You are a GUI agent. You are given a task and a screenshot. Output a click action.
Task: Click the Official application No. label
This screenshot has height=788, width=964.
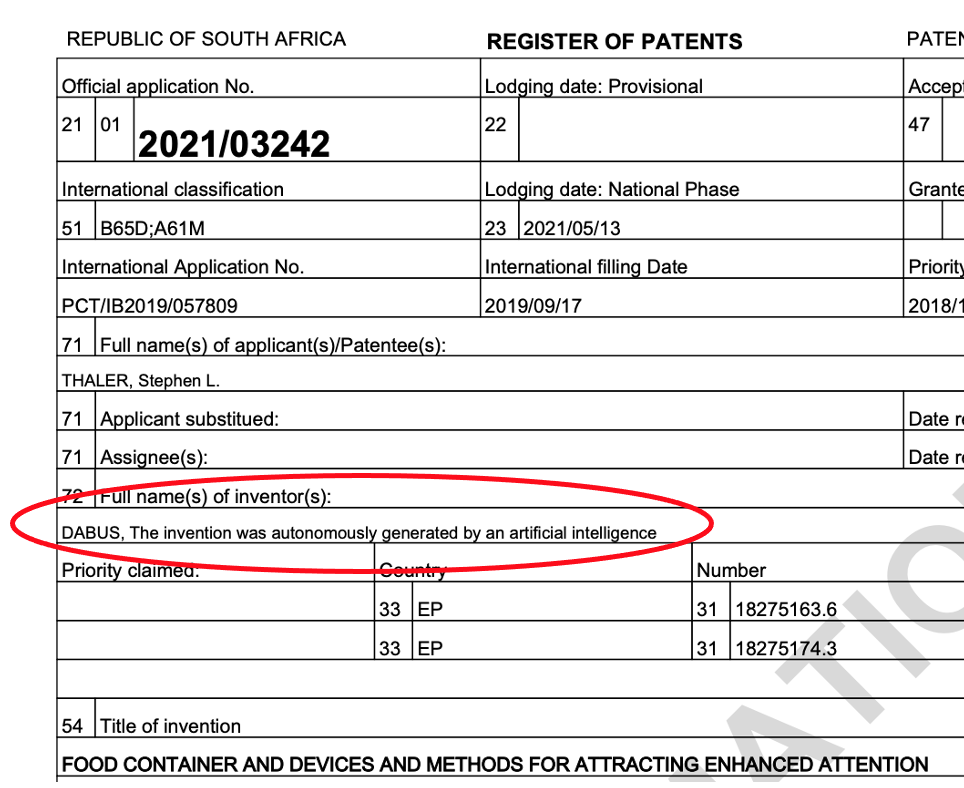(x=158, y=87)
